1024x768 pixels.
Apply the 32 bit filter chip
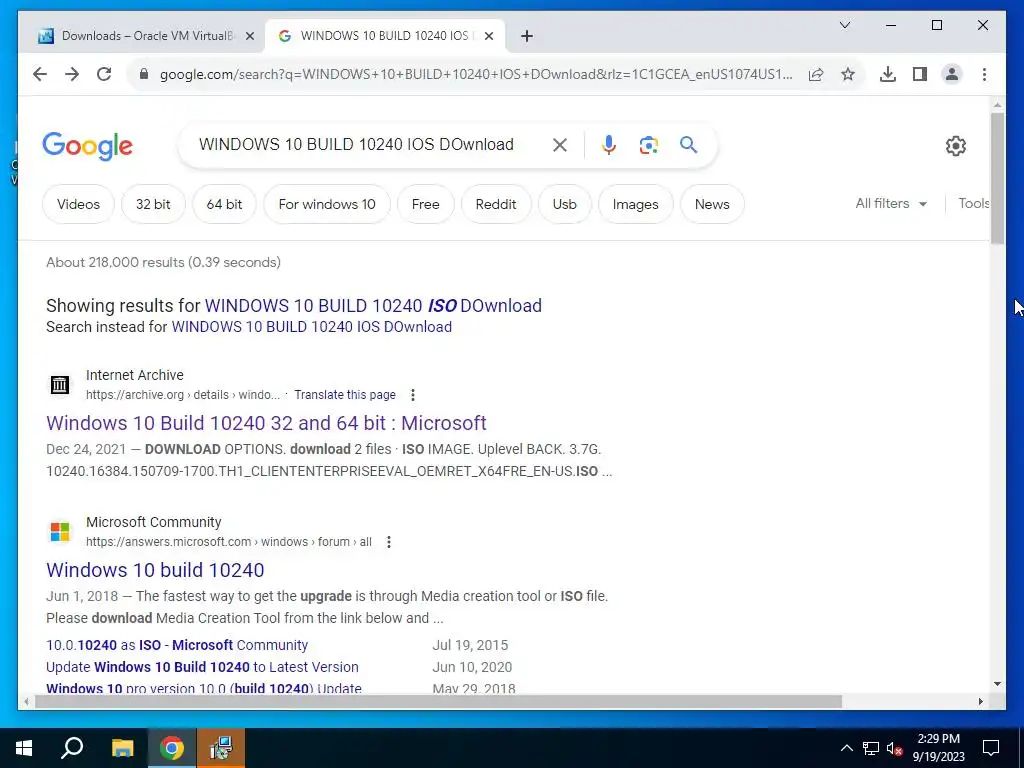[x=153, y=204]
